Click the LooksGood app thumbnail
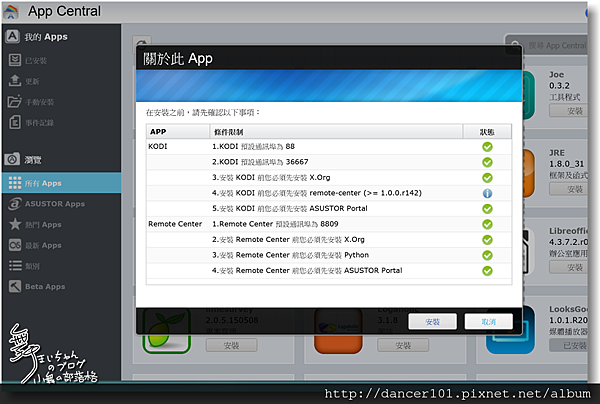 510,331
